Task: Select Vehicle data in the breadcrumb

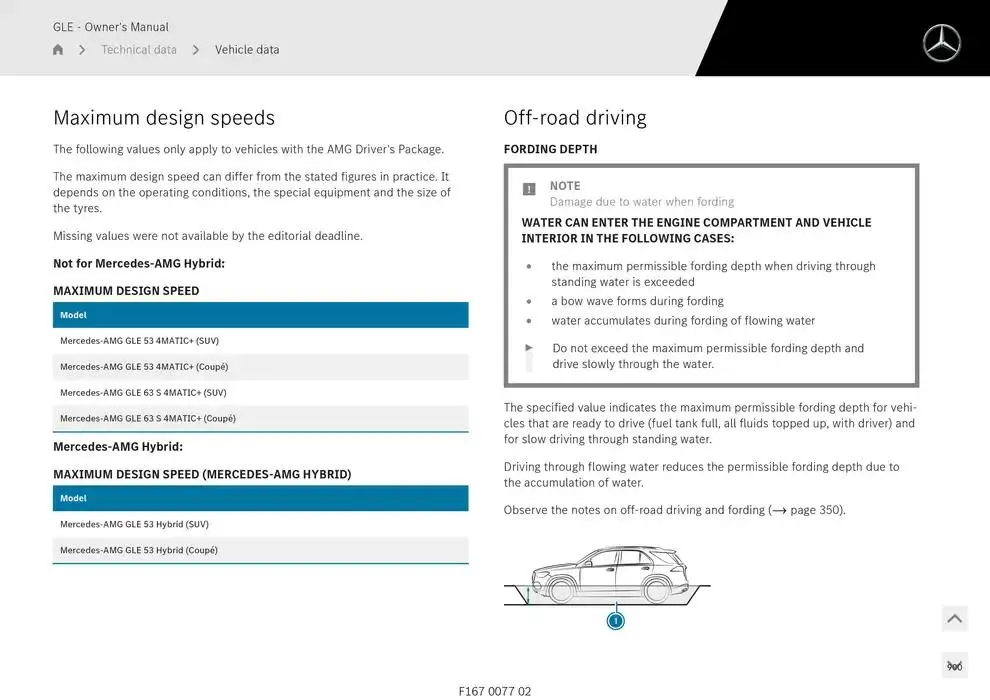Action: [x=247, y=49]
